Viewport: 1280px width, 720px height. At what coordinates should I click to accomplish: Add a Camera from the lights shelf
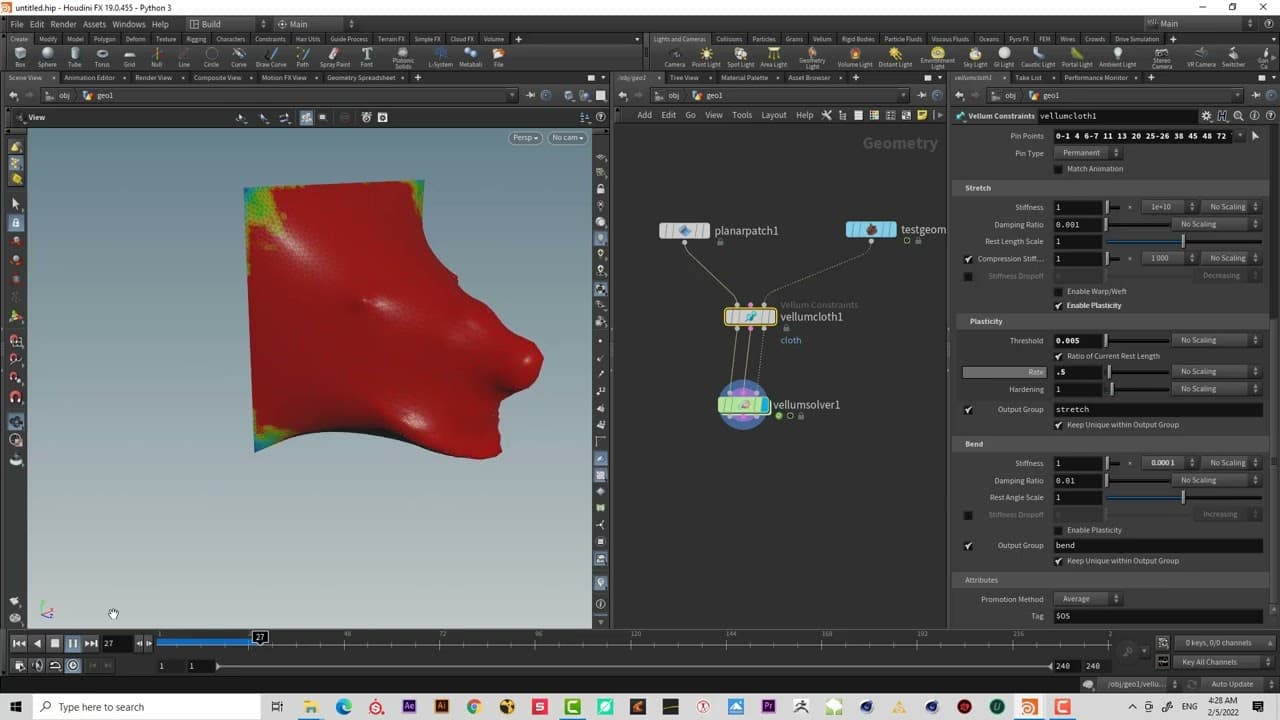coord(675,57)
